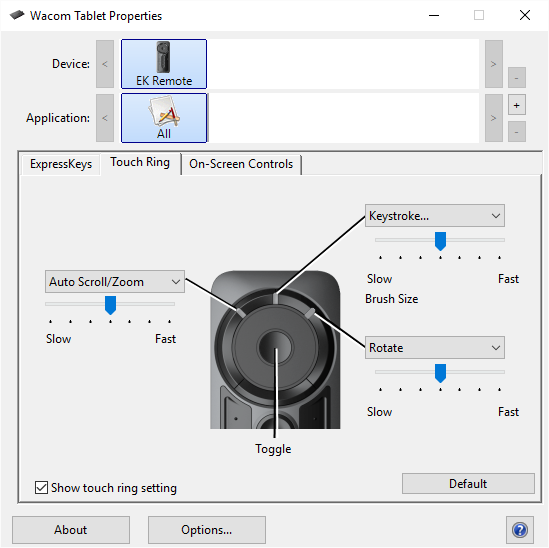Open the Auto Scroll/Zoom dropdown
Viewport: 549px width, 548px height.
[115, 282]
